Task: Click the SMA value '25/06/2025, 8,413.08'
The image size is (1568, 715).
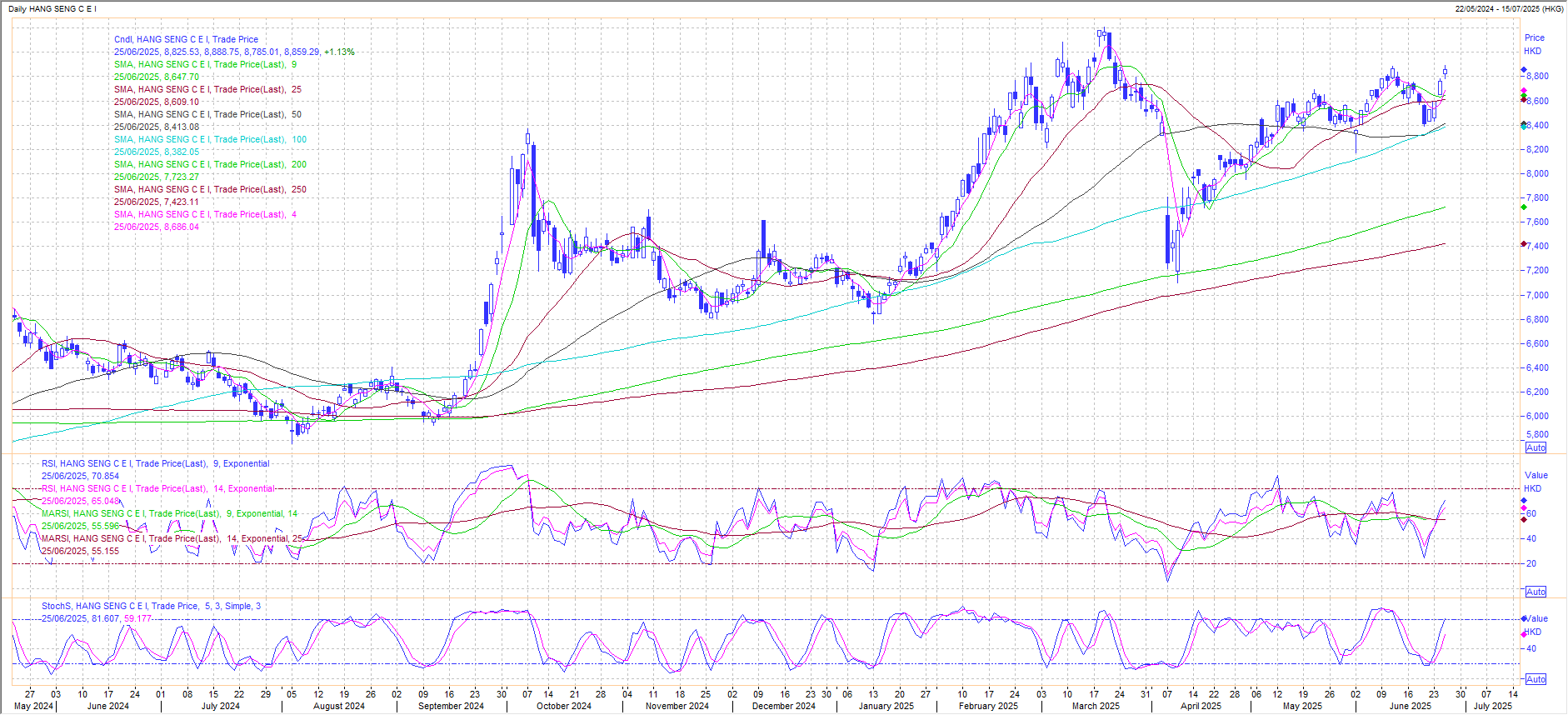Action: pos(157,127)
